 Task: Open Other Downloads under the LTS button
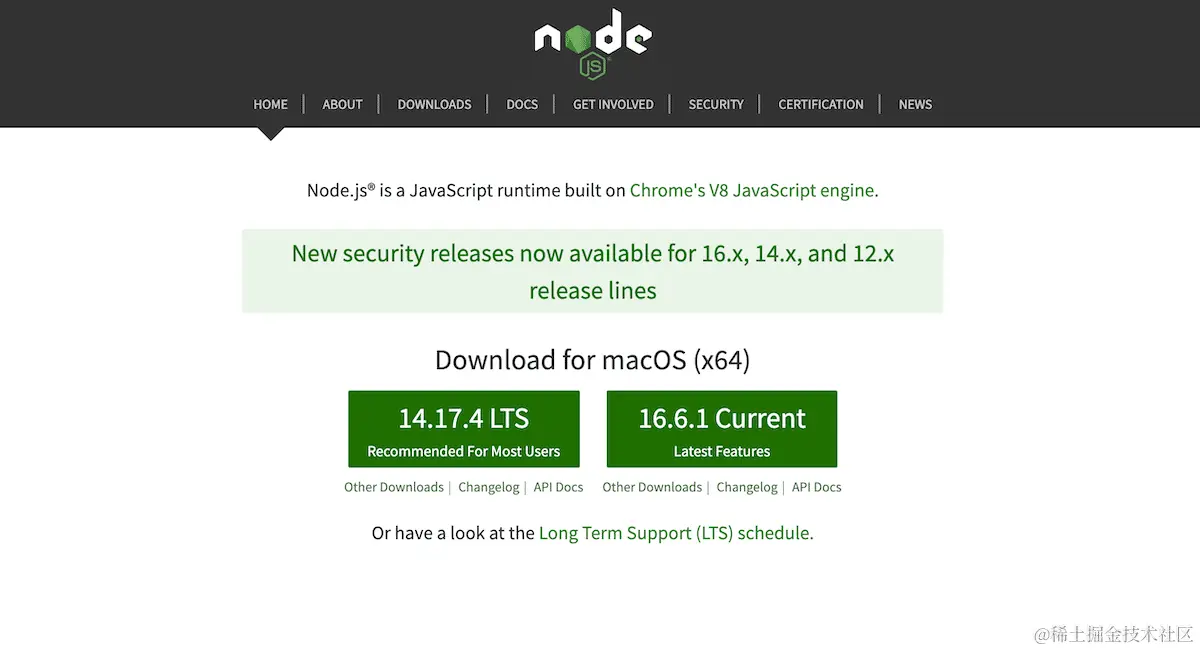393,487
